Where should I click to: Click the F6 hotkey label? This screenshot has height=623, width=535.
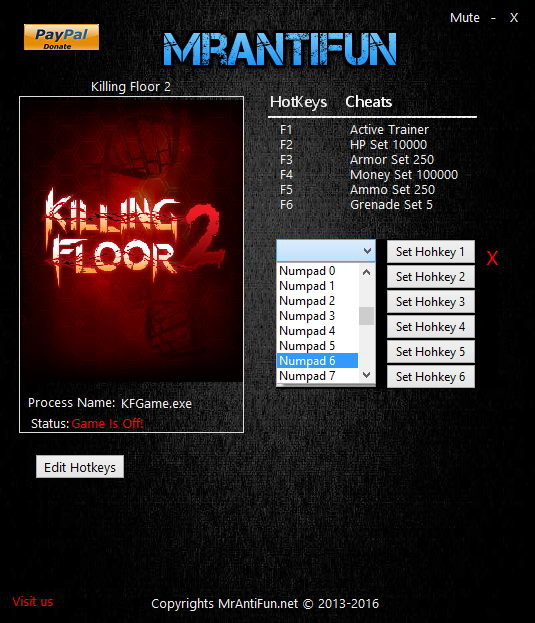click(x=286, y=205)
